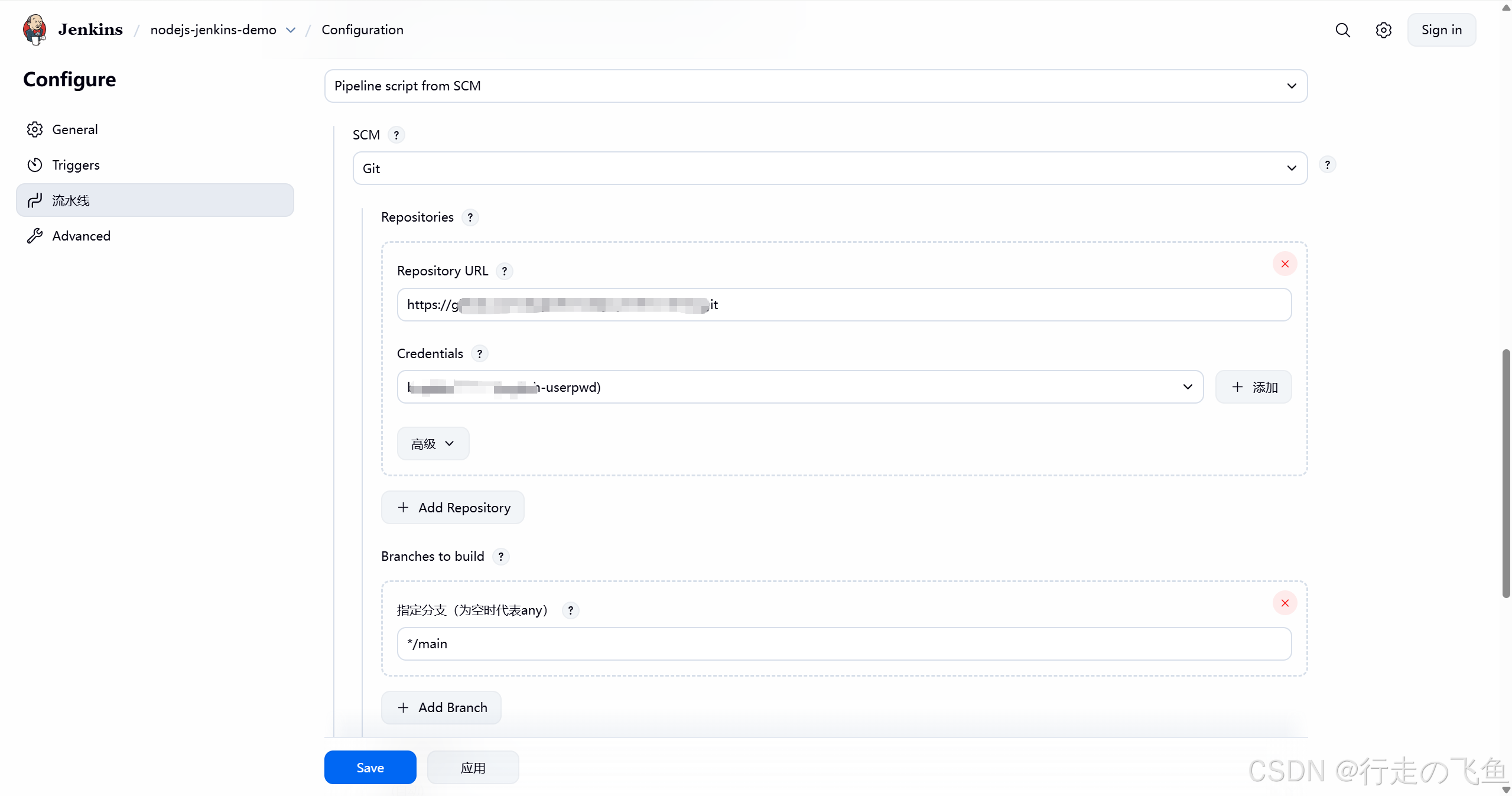Focus the */main branch specifier field

click(x=844, y=644)
